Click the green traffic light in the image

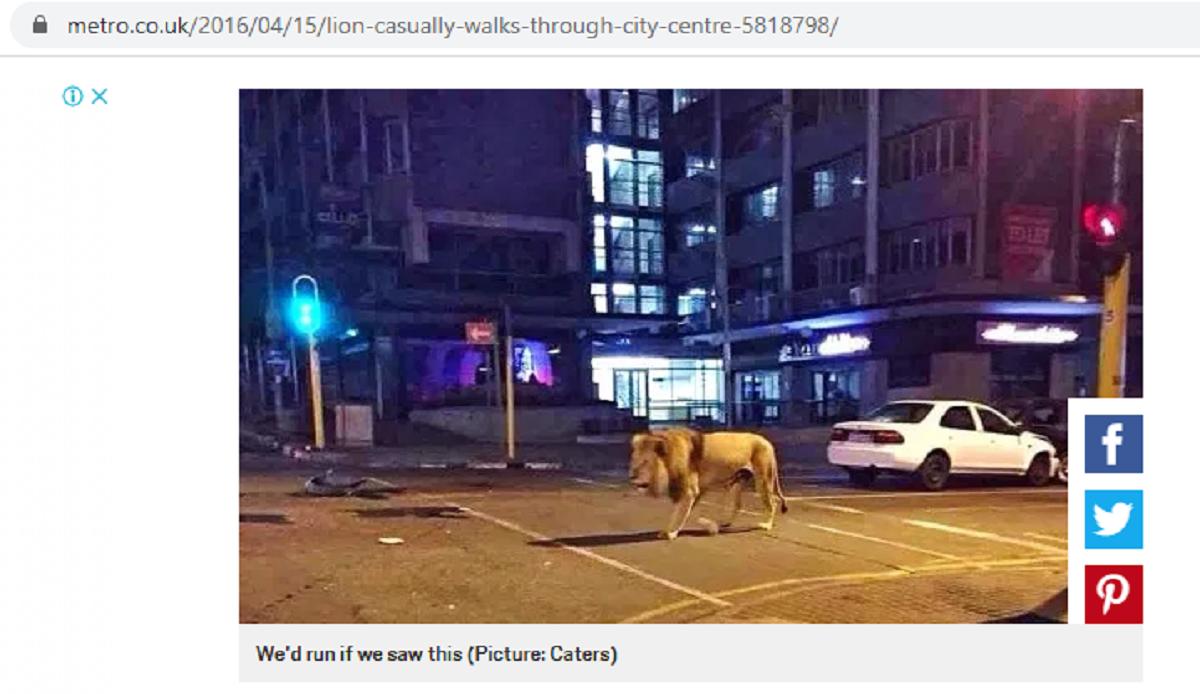[x=305, y=313]
